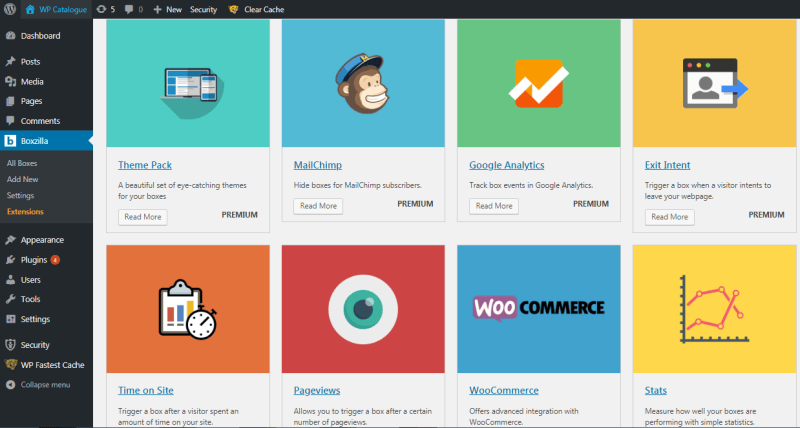Open the WooCommerce title link

pyautogui.click(x=504, y=390)
